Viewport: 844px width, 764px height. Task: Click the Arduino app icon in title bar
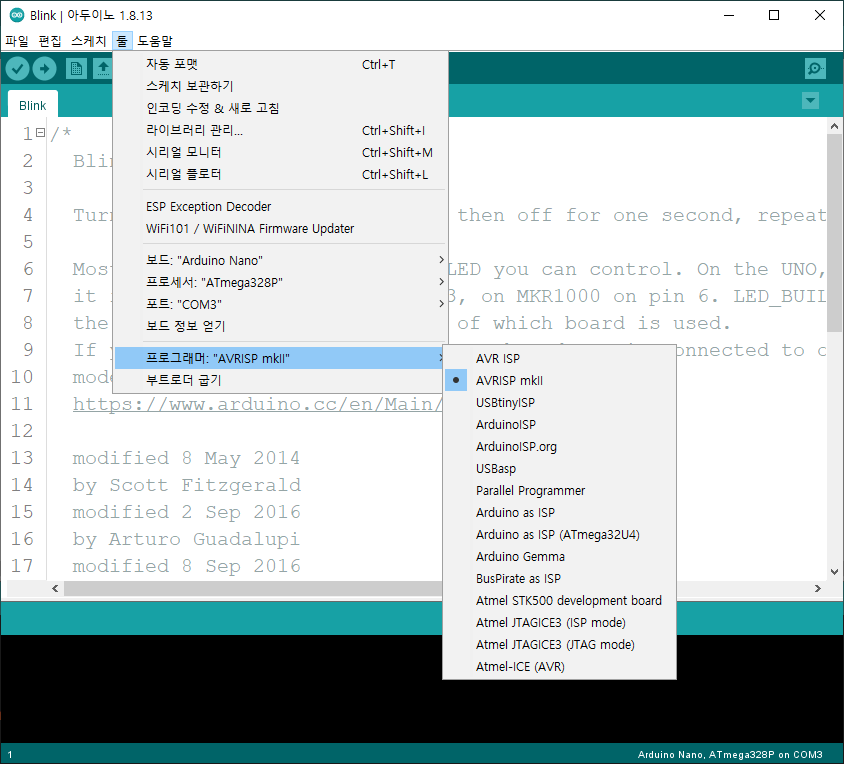(17, 15)
